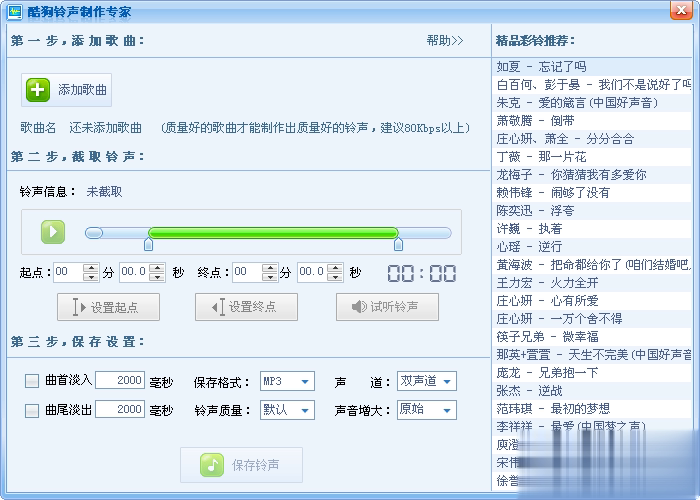This screenshot has width=700, height=500.
Task: Open the 保存格式 MP3 dropdown
Action: point(287,381)
